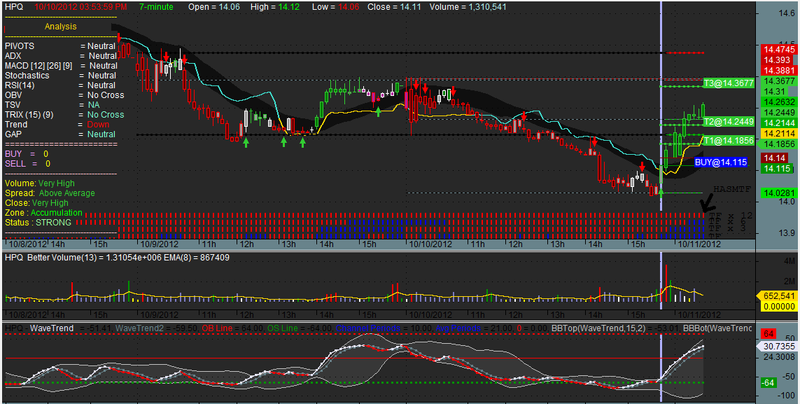Click the green 14.0281 price tag
Viewport: 800px width, 404px height.
[779, 193]
